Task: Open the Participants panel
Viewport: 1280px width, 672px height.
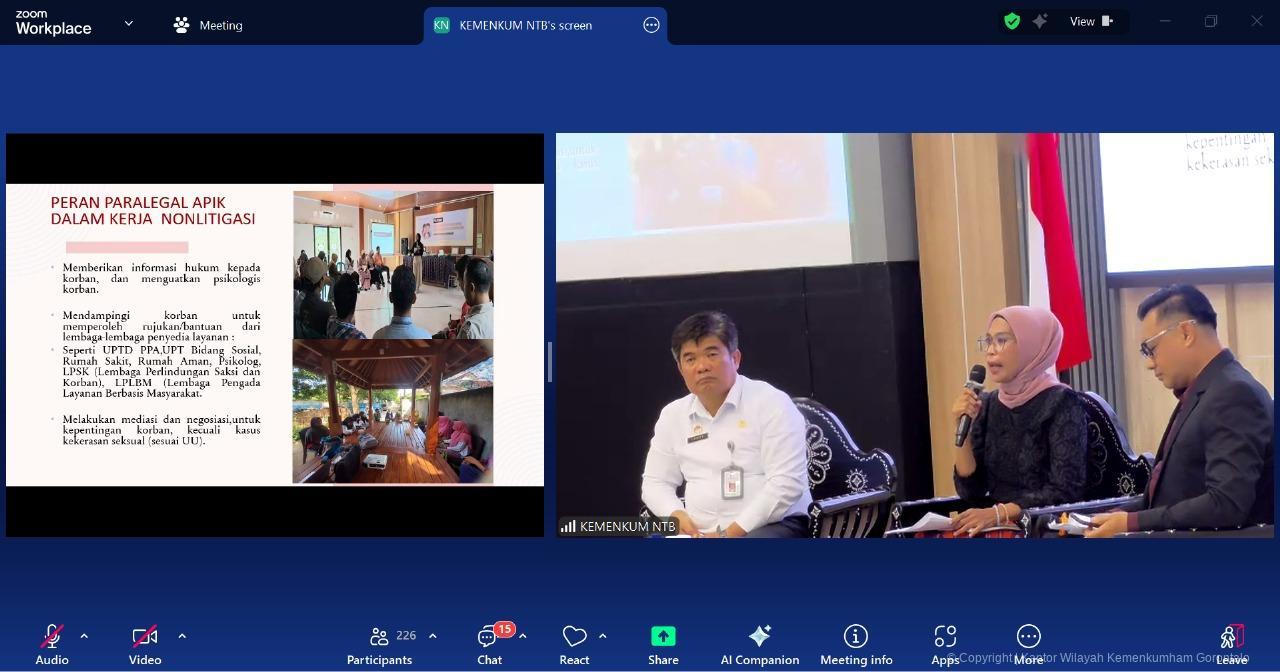Action: coord(380,644)
